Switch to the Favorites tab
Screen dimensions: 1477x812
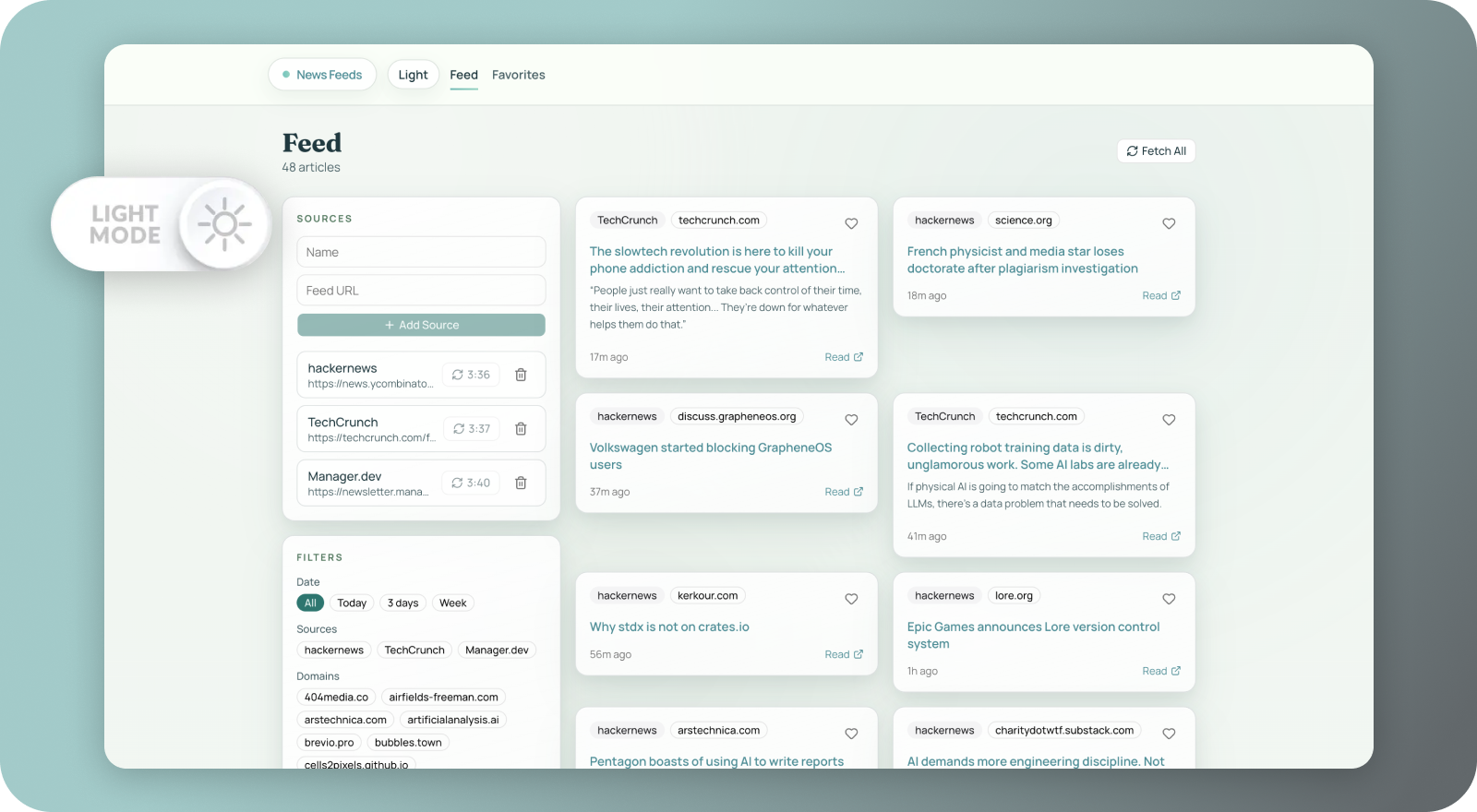tap(518, 75)
